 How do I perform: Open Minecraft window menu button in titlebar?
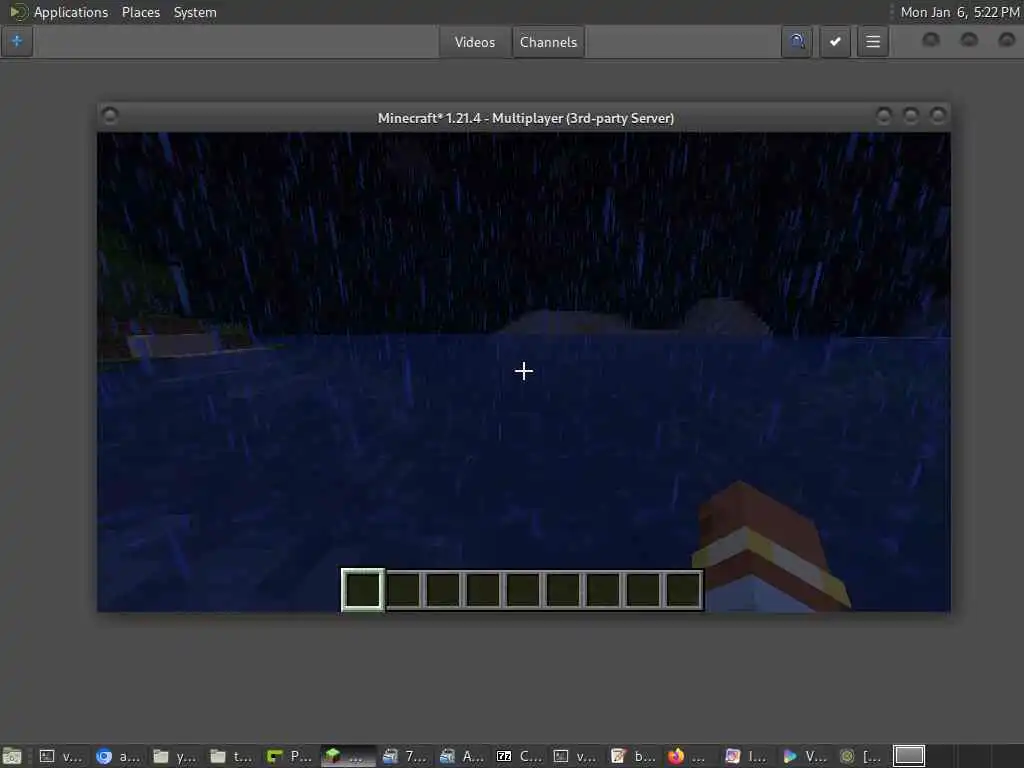(110, 116)
